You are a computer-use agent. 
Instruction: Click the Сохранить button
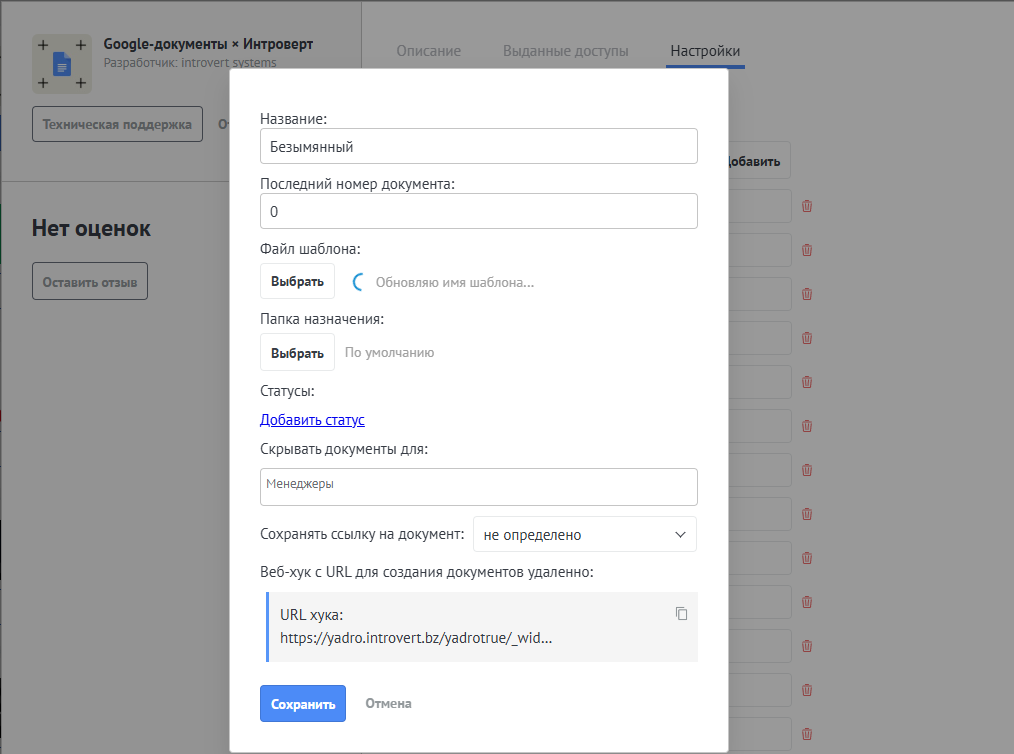click(x=303, y=704)
